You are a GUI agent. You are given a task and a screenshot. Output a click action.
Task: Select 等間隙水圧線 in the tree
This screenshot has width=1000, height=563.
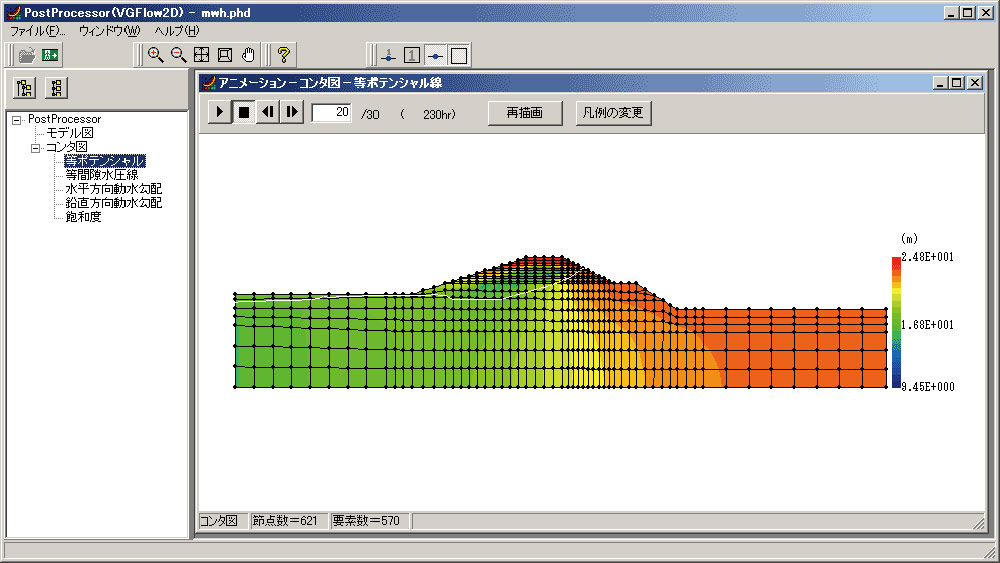pyautogui.click(x=101, y=175)
